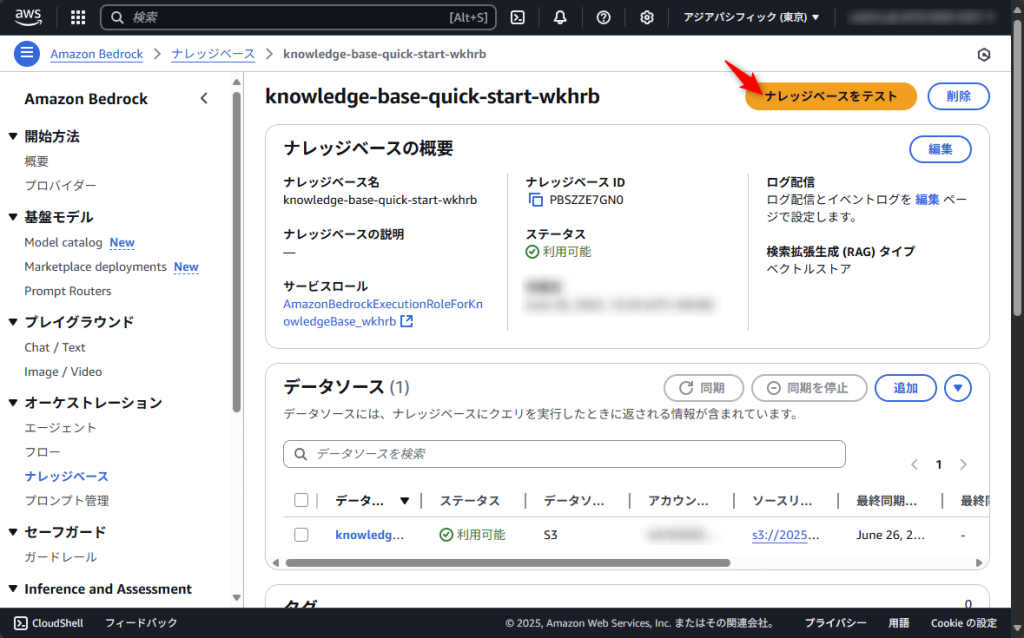Open プロンプト管理 in the sidebar
The height and width of the screenshot is (638, 1024).
tap(67, 500)
